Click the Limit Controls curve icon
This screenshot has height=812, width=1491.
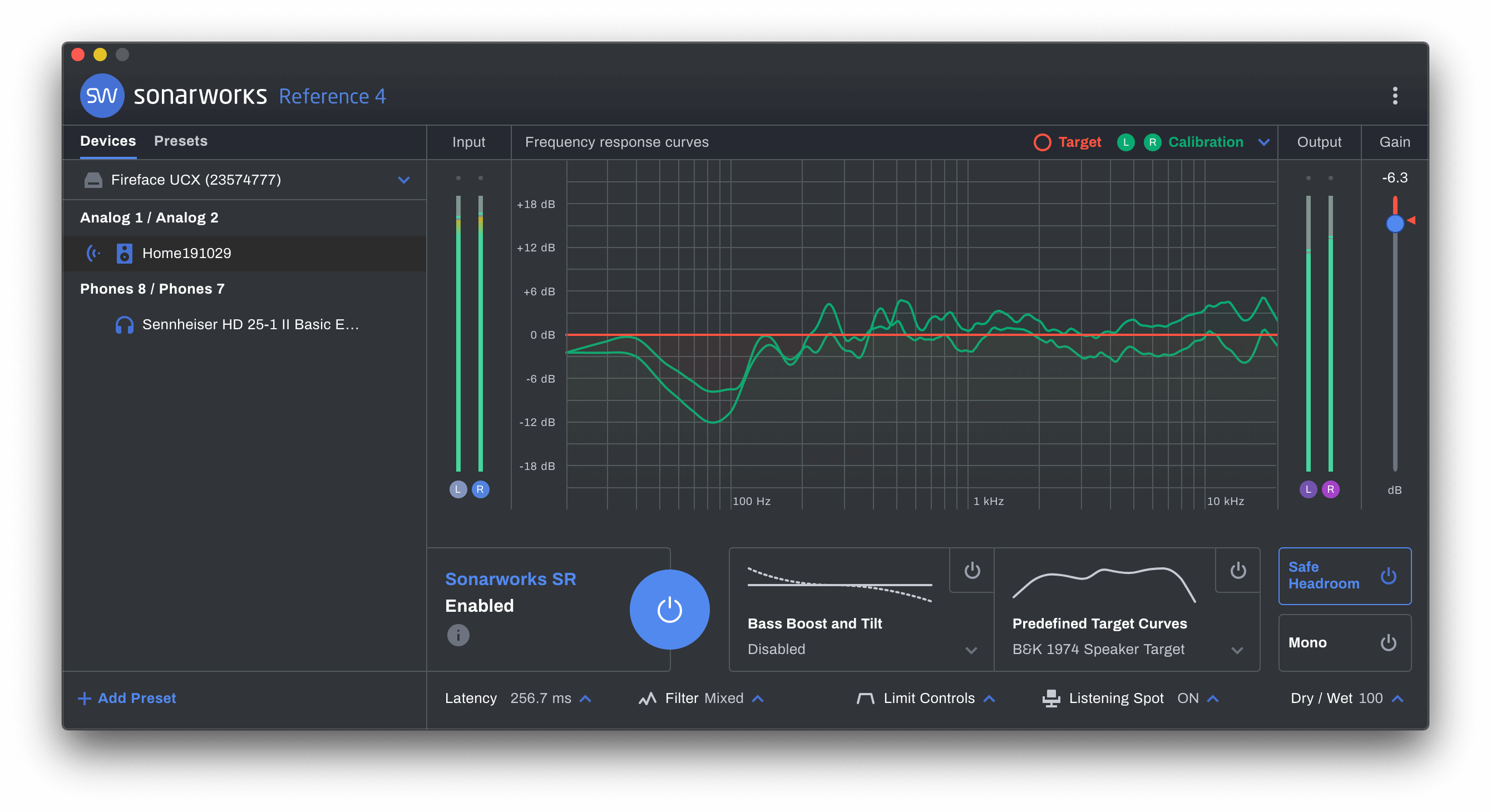click(865, 698)
